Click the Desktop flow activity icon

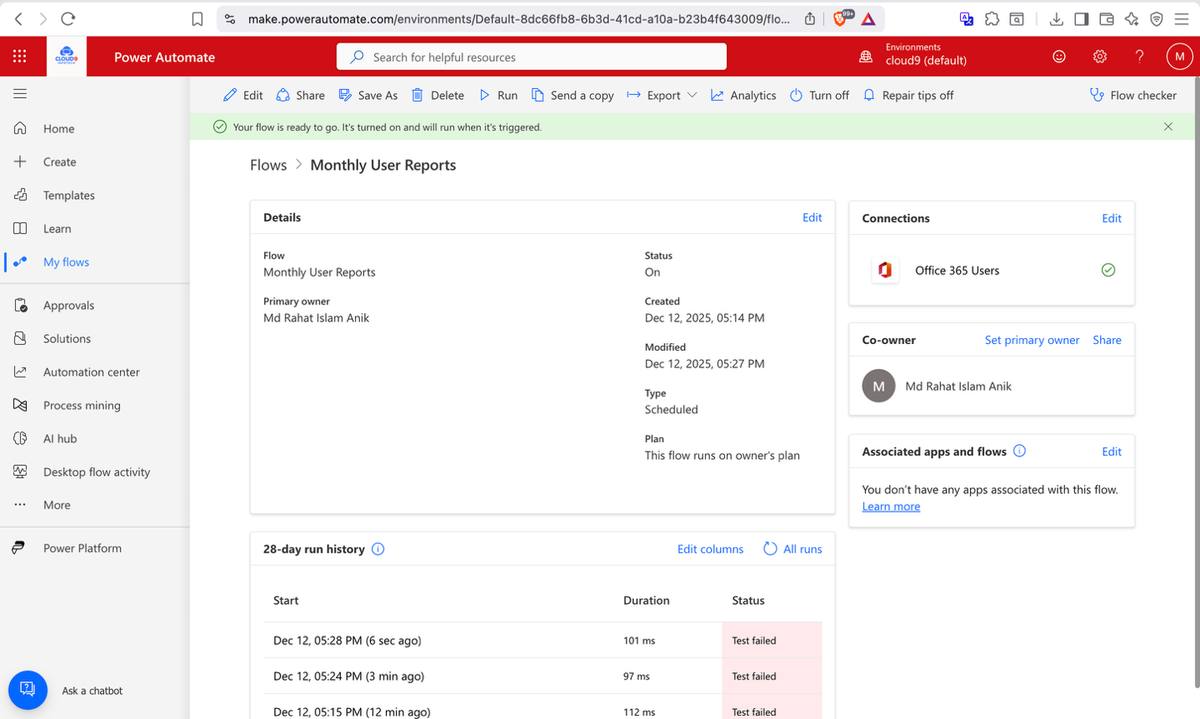[20, 471]
